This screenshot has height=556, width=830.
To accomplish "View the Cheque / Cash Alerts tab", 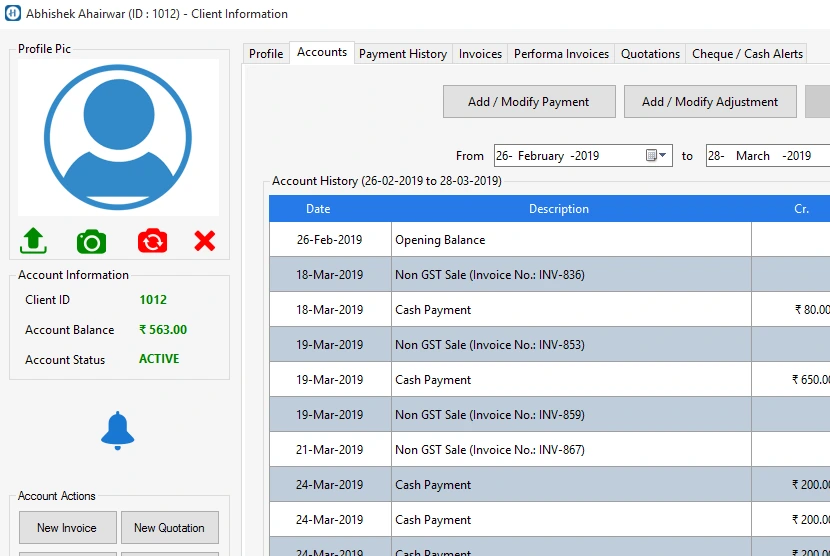I will 747,54.
